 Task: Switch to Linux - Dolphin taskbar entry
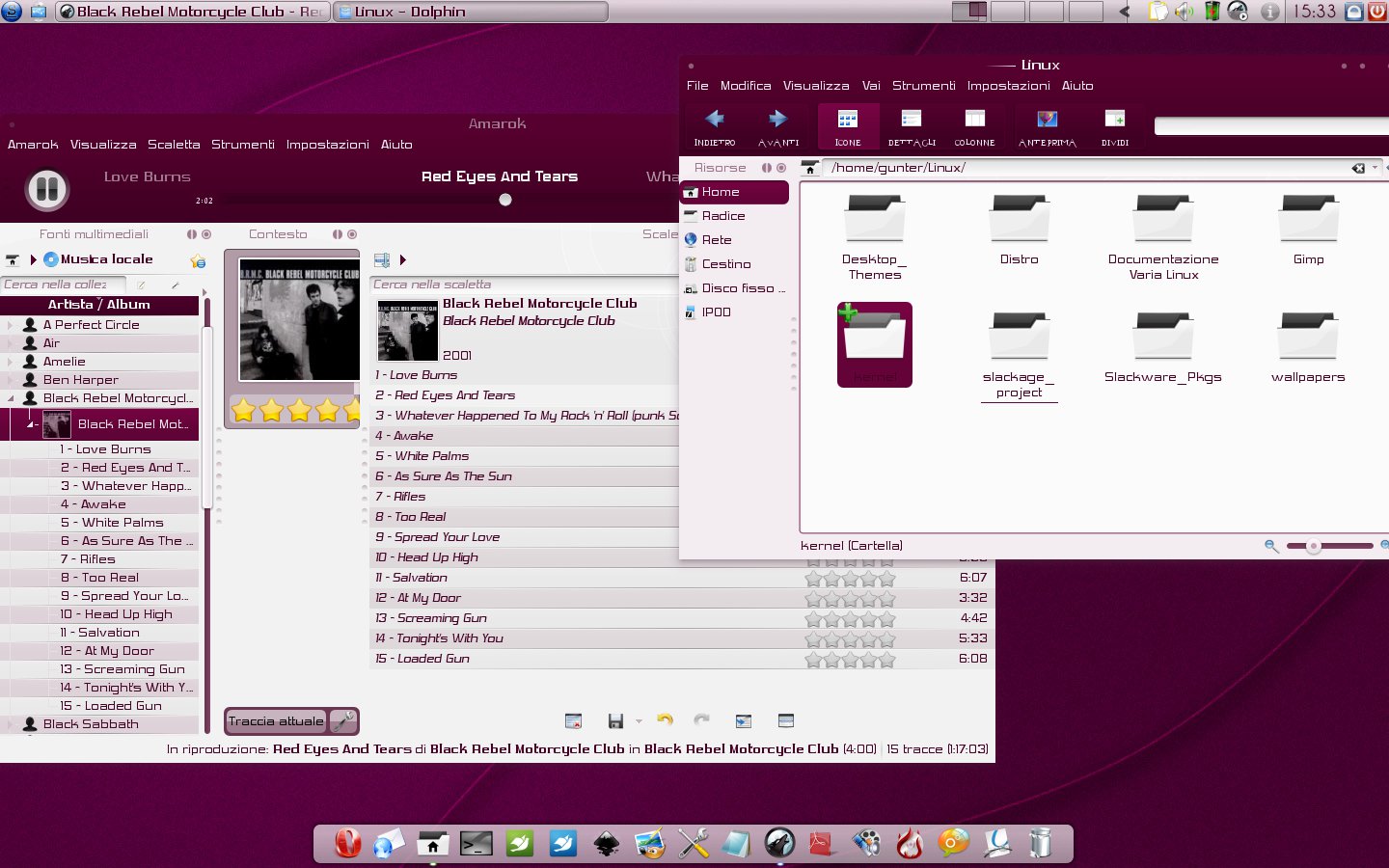pyautogui.click(x=471, y=12)
